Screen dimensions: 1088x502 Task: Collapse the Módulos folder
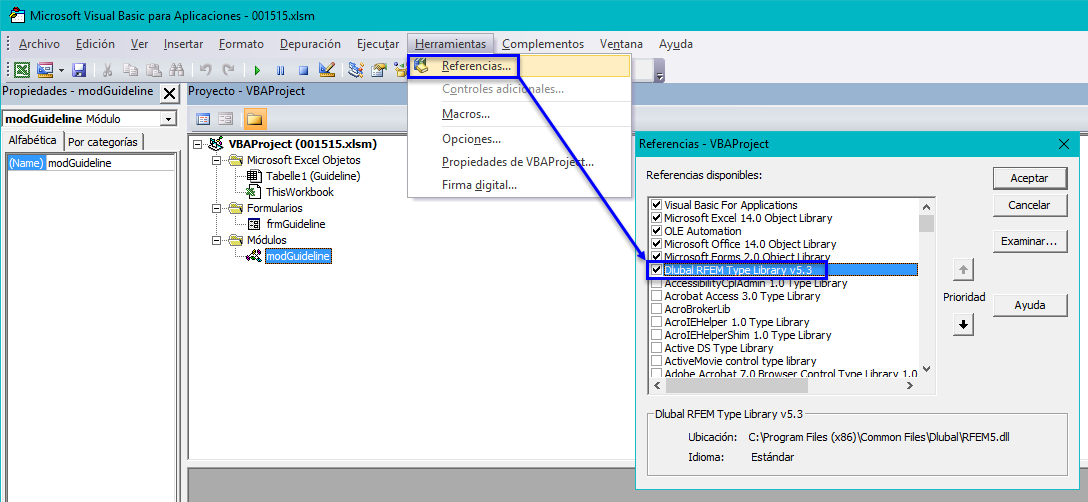point(216,240)
